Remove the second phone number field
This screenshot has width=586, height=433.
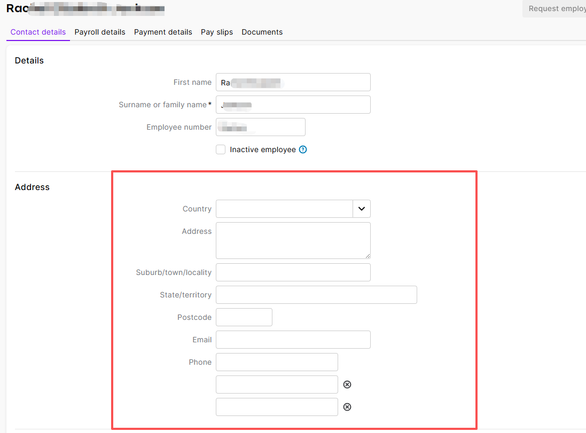(x=347, y=384)
